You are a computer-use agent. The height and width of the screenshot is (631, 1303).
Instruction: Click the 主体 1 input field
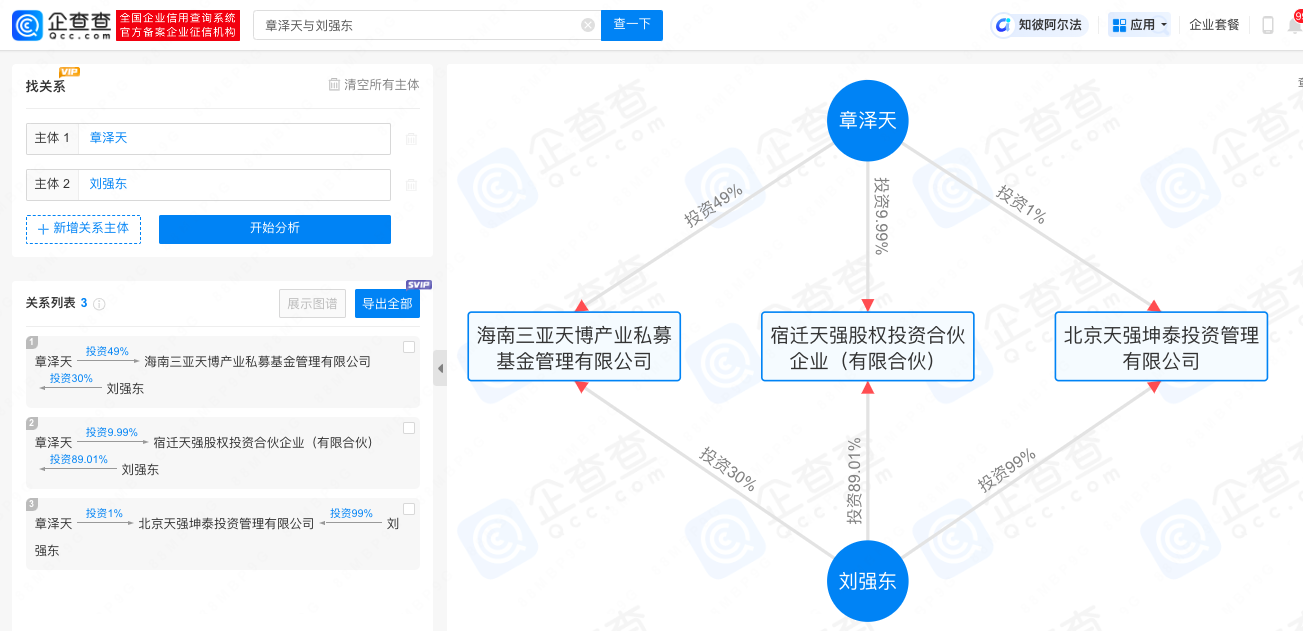(x=234, y=139)
